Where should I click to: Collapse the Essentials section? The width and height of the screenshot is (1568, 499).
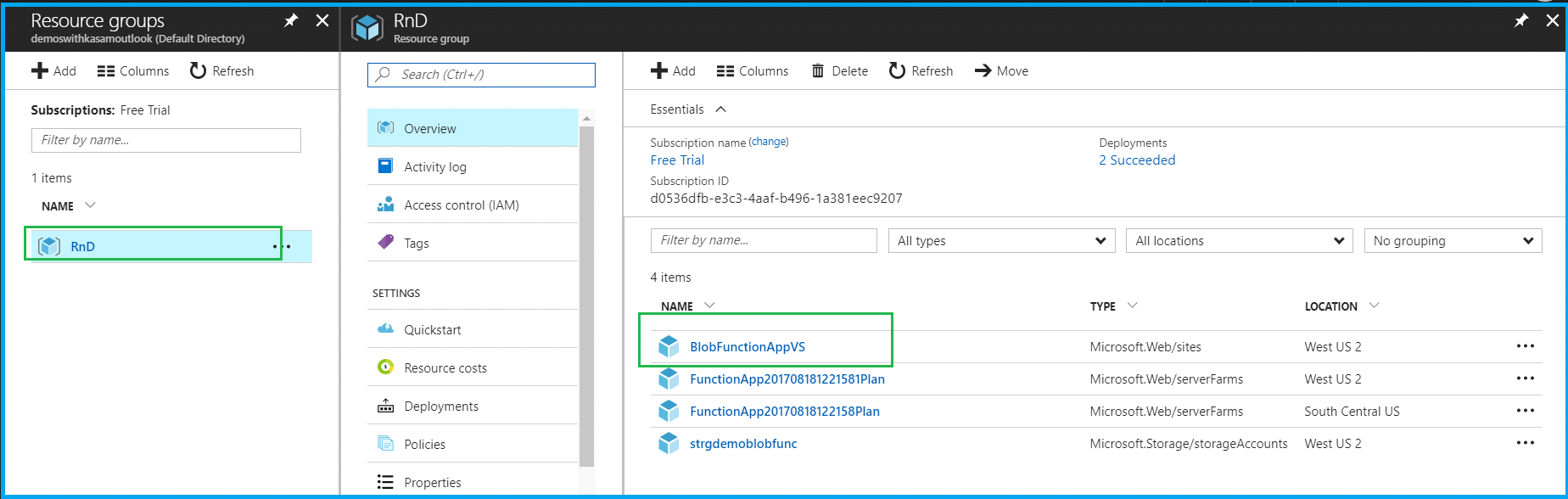tap(721, 109)
